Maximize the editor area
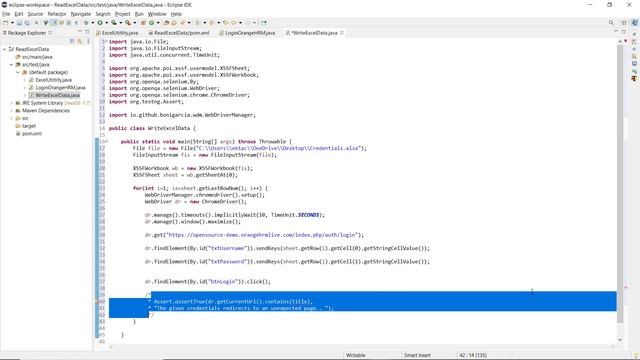The image size is (640, 360). coord(624,31)
